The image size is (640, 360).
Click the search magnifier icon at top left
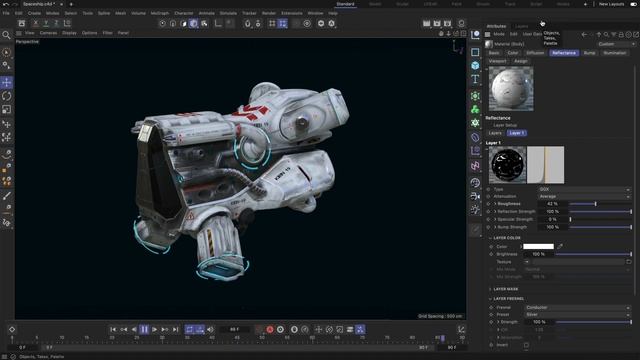pos(6,35)
